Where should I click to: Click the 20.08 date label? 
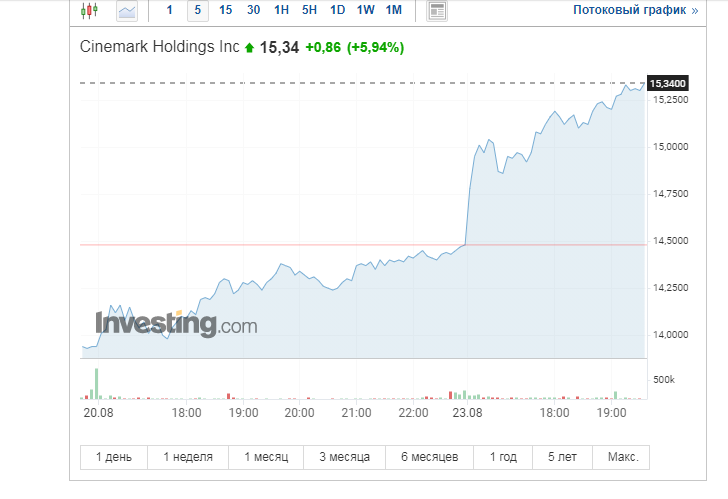tap(98, 413)
